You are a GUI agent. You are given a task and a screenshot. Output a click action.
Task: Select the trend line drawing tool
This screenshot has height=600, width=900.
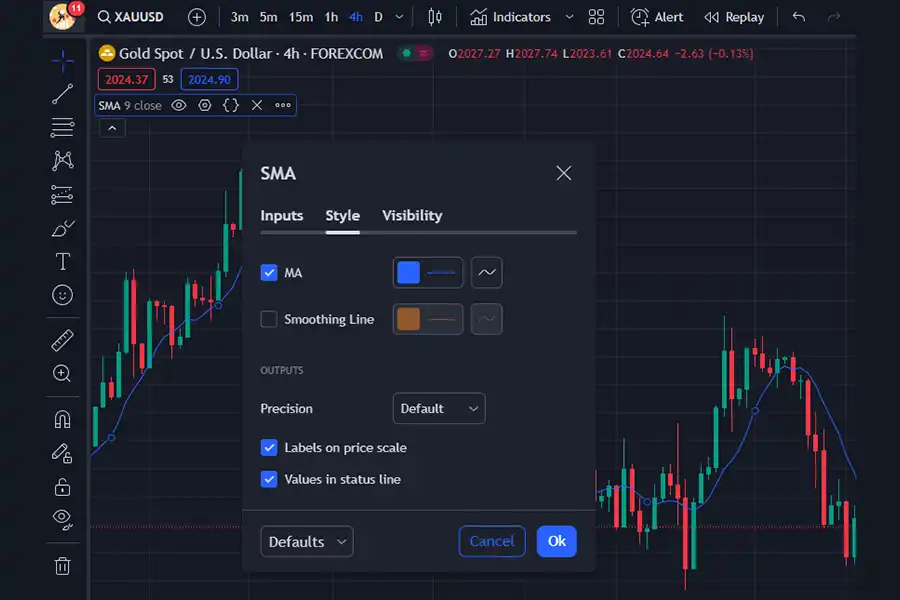(62, 94)
